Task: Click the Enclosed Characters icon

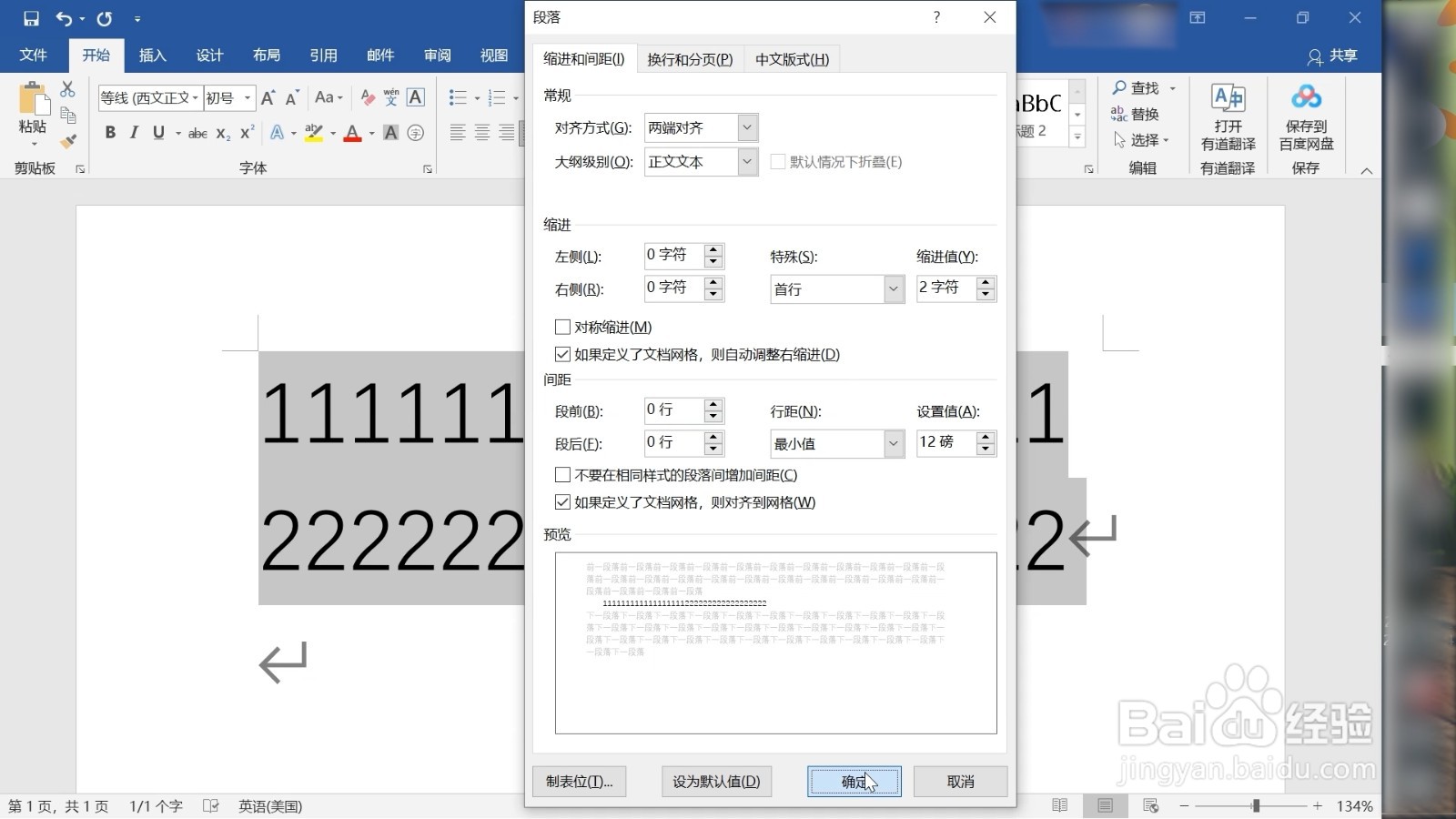Action: [416, 133]
